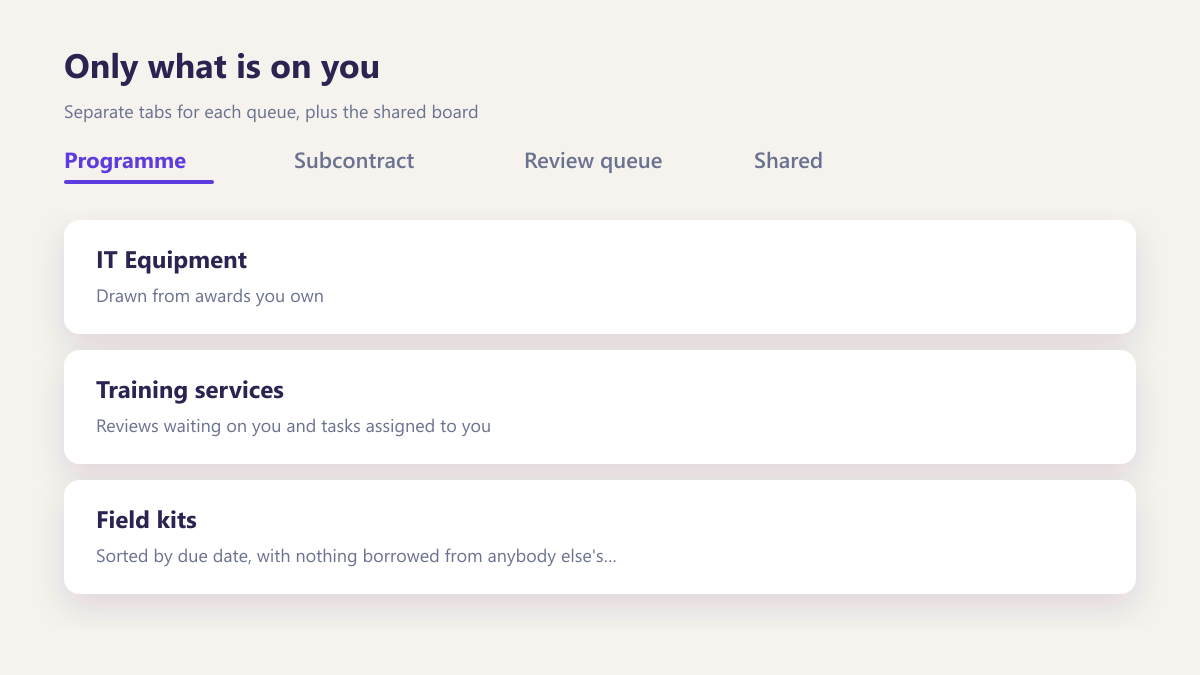Click empty right side of Field kits card
The width and height of the screenshot is (1200, 675).
coord(880,537)
